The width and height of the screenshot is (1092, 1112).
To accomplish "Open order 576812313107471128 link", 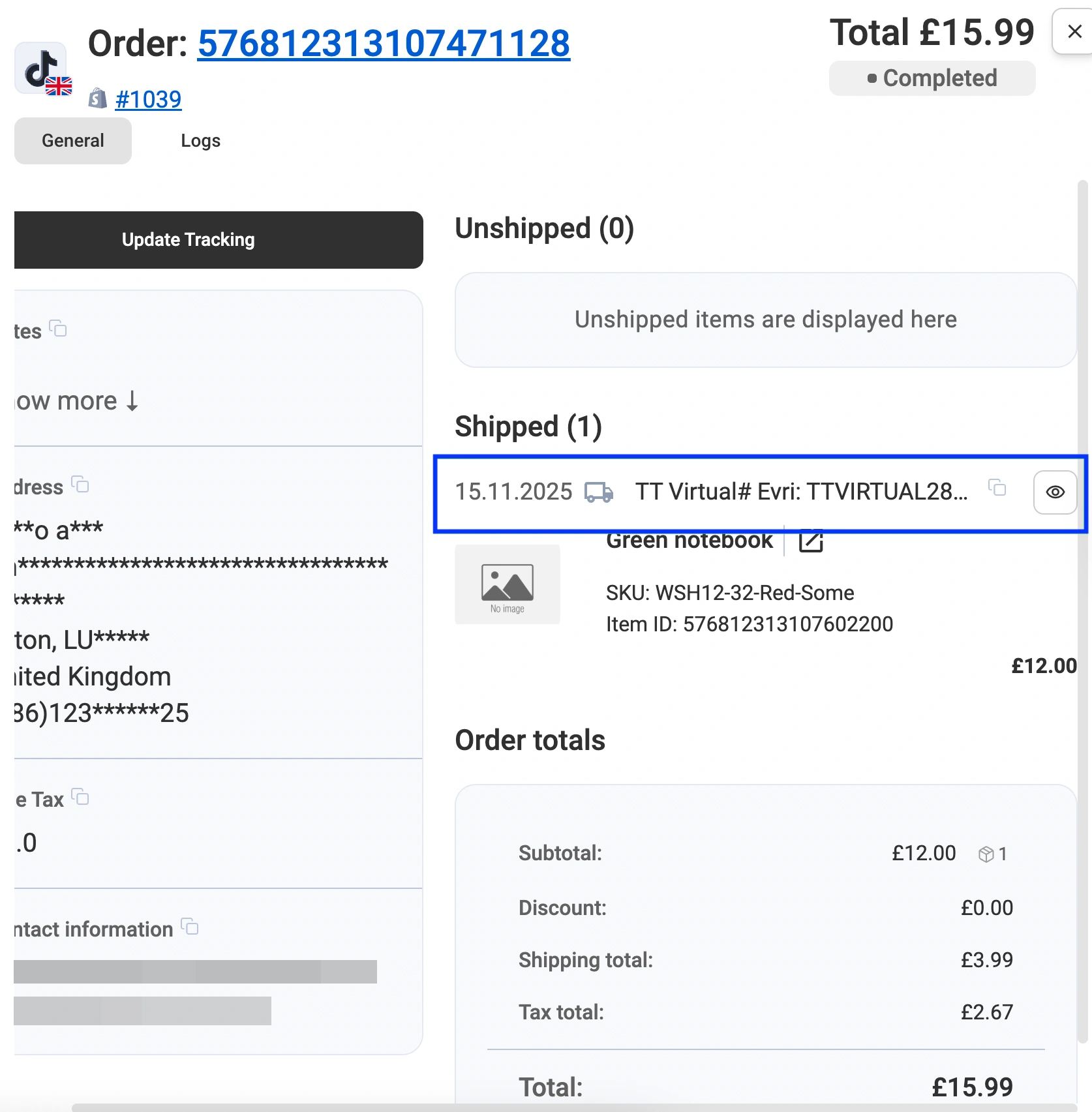I will point(384,44).
